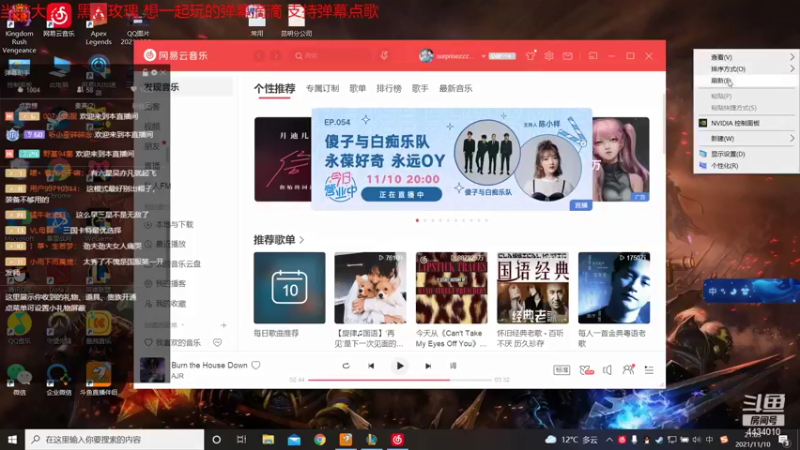
Task: Open File Explorer from the taskbar
Action: point(268,439)
